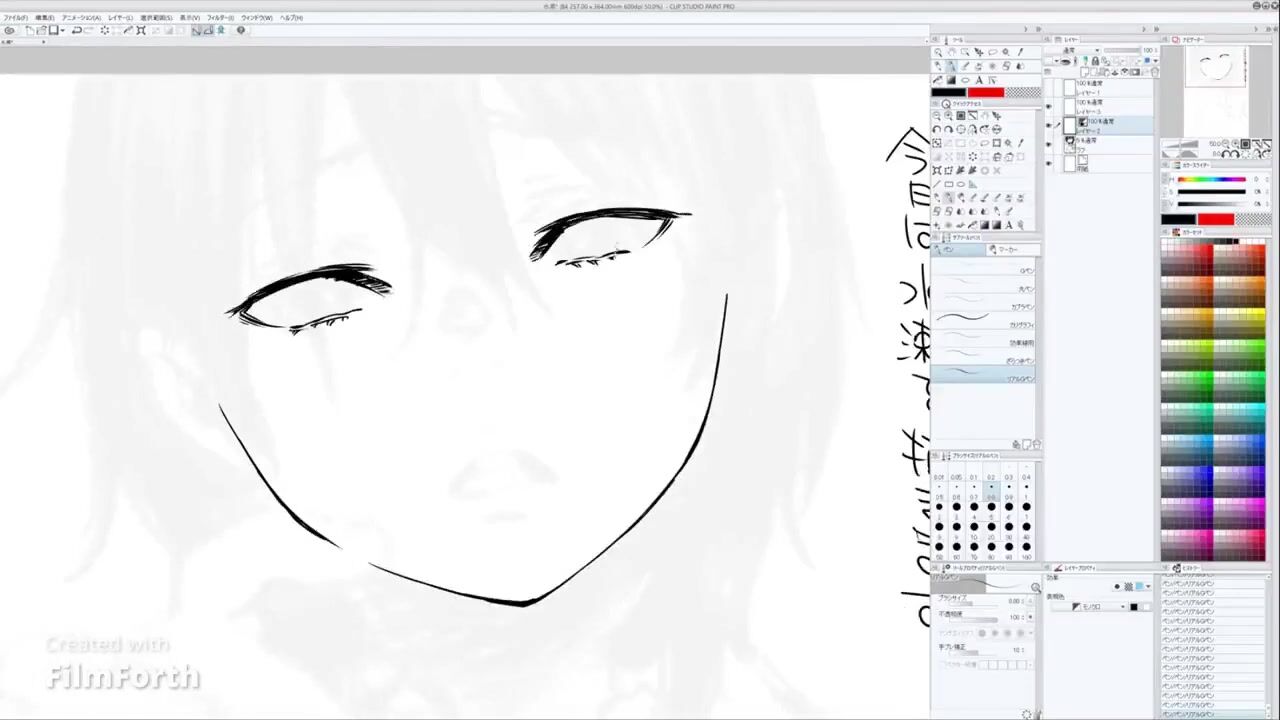Click the Clip Studio logo icon
The image size is (1280, 720).
9,30
